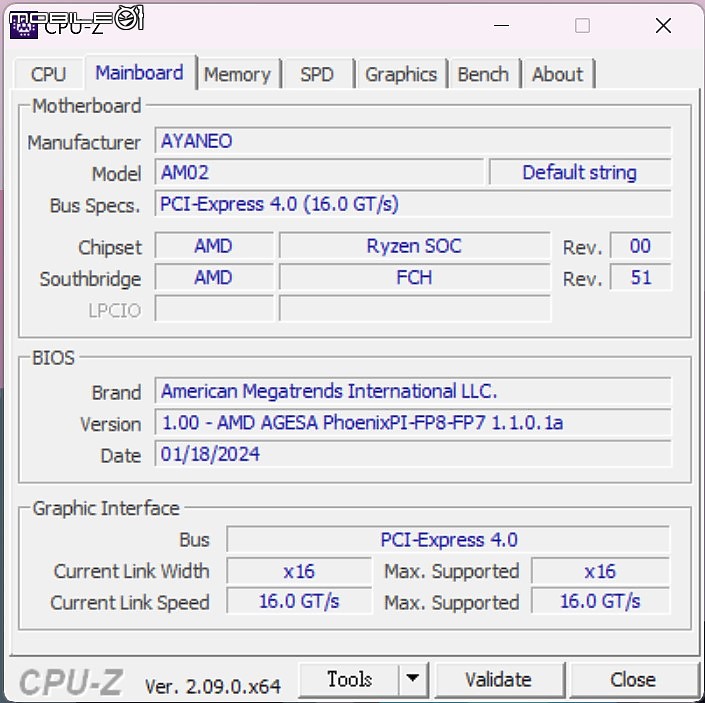Click the 'Manufacturer' label
This screenshot has height=703, width=705.
click(84, 142)
